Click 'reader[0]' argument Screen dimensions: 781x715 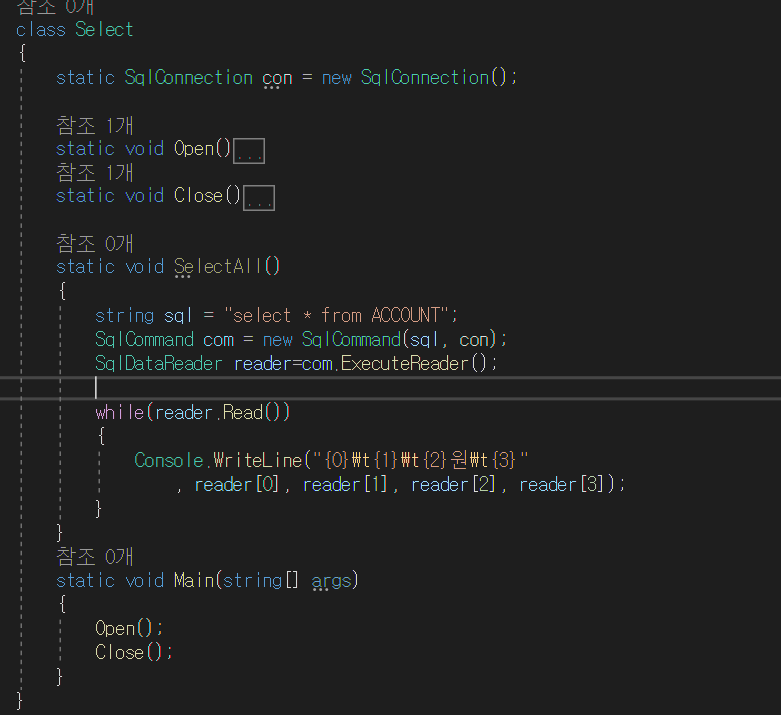[x=236, y=484]
